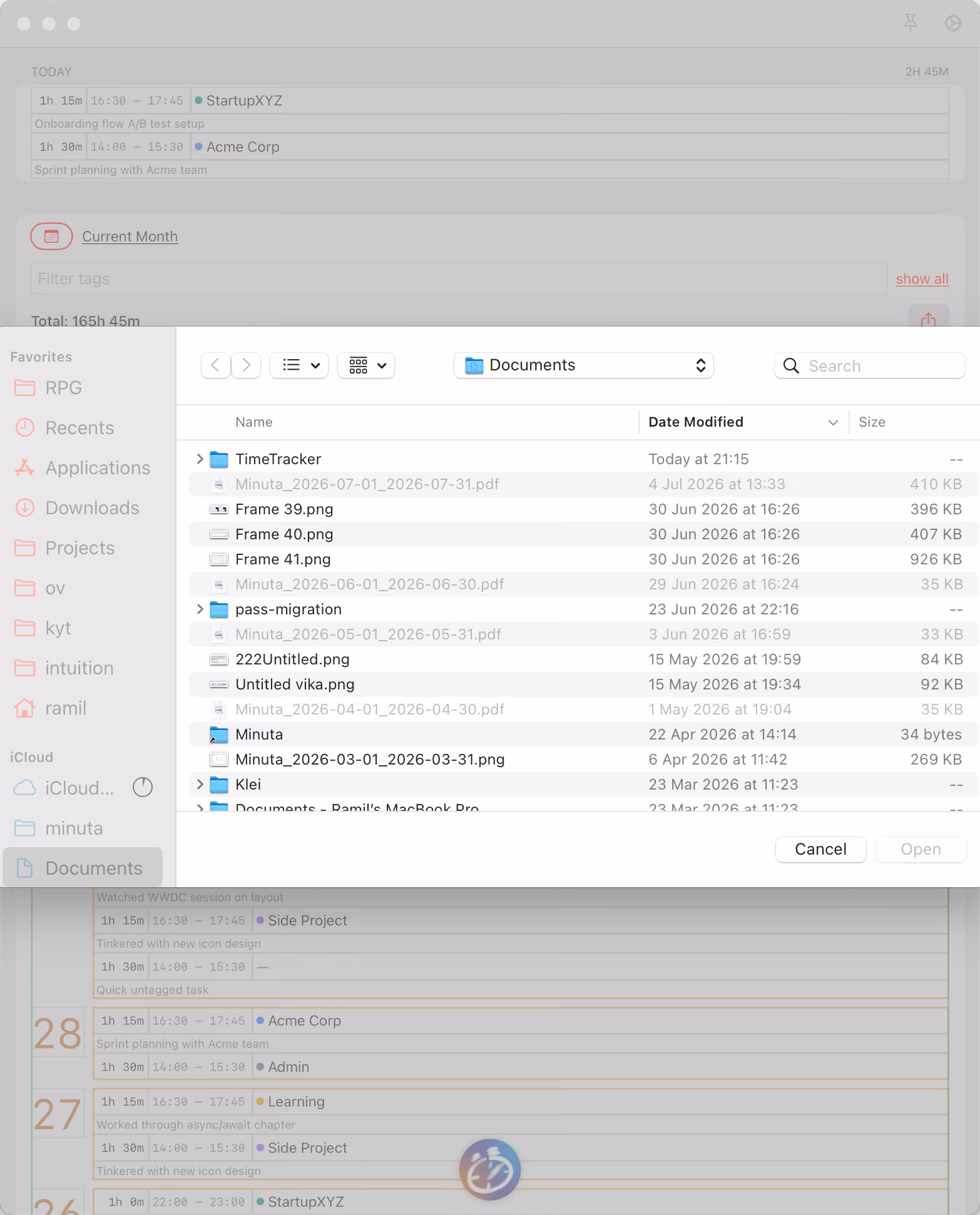Click the iCloud sync progress indicator

tap(143, 787)
